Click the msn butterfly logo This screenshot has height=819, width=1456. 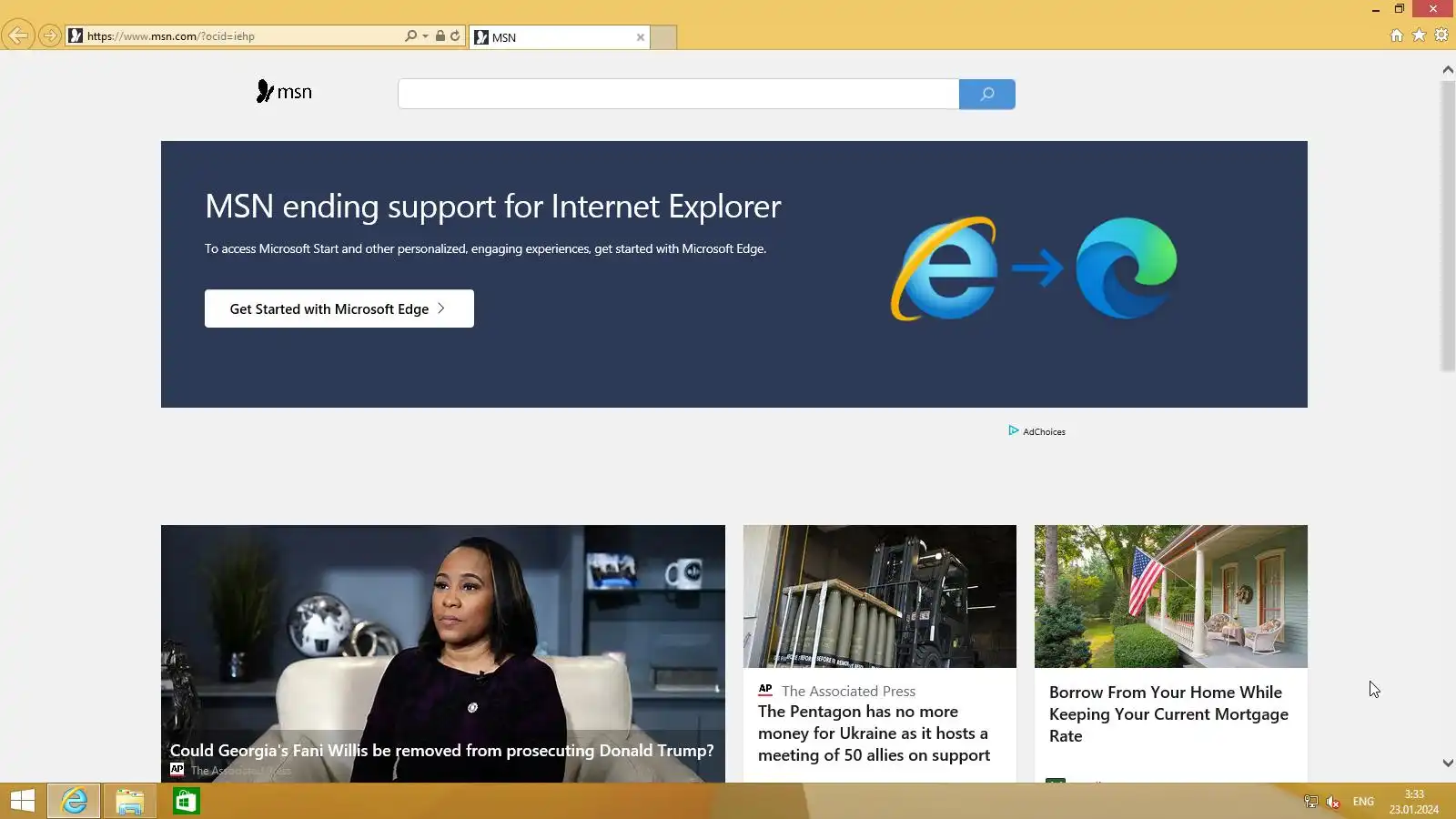click(x=284, y=92)
